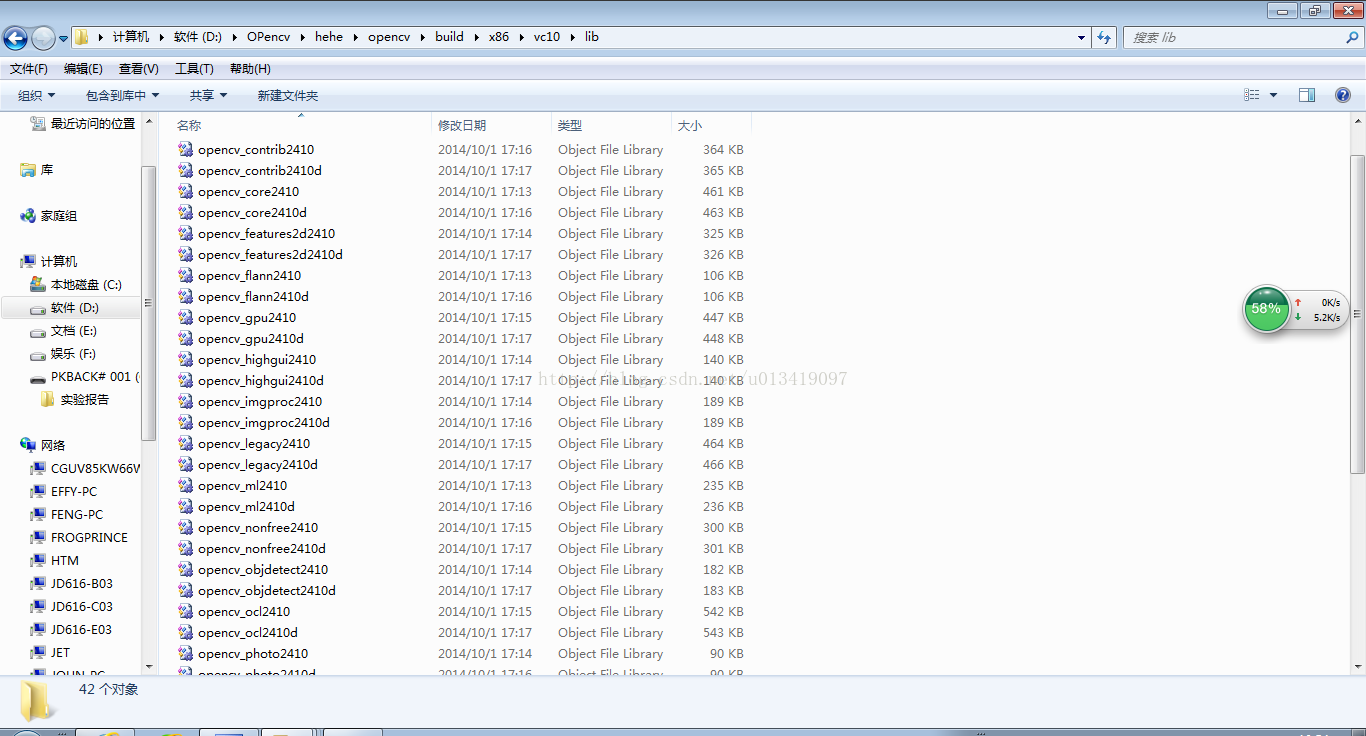Click the OPencv breadcrumb in address bar
This screenshot has height=736, width=1366.
[x=268, y=37]
